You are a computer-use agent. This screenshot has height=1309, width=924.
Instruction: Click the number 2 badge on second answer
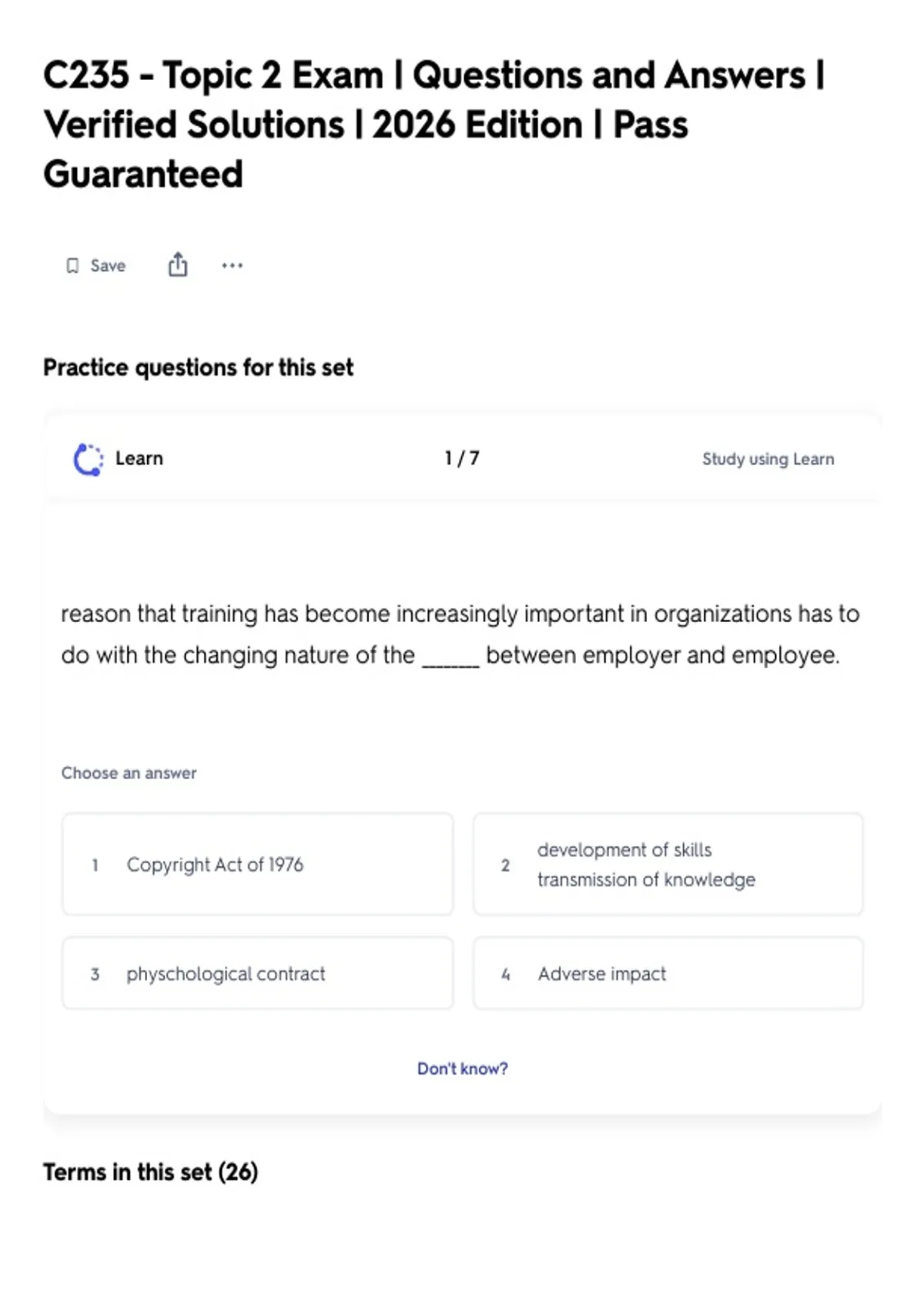pos(505,865)
